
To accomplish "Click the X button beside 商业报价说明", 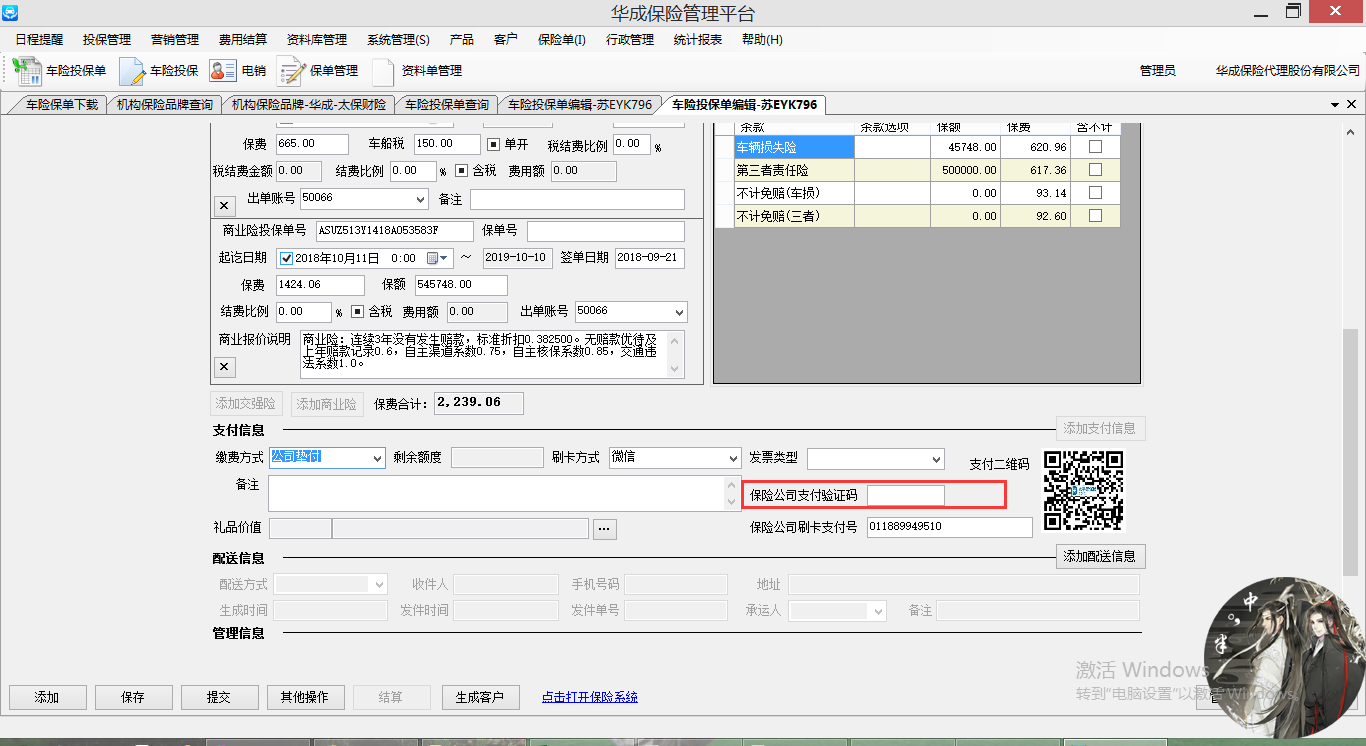I will (x=225, y=367).
